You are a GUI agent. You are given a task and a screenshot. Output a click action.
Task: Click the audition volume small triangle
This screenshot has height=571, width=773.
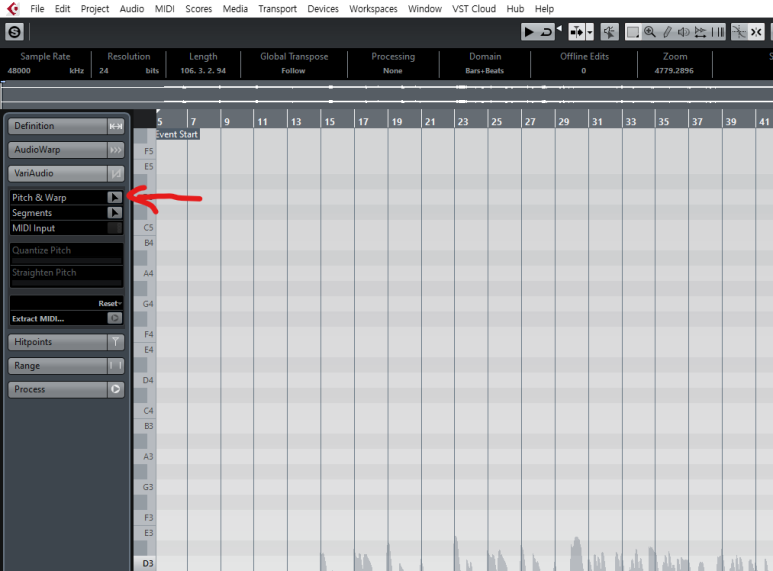(x=559, y=28)
